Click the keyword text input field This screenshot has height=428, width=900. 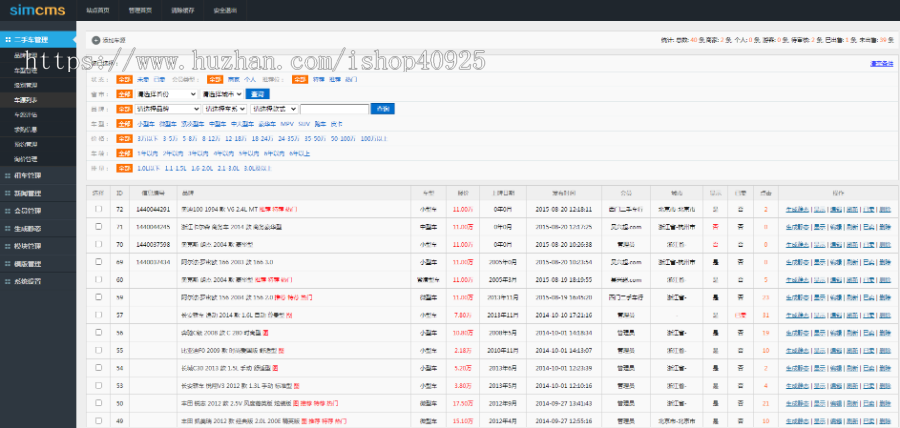[x=334, y=109]
